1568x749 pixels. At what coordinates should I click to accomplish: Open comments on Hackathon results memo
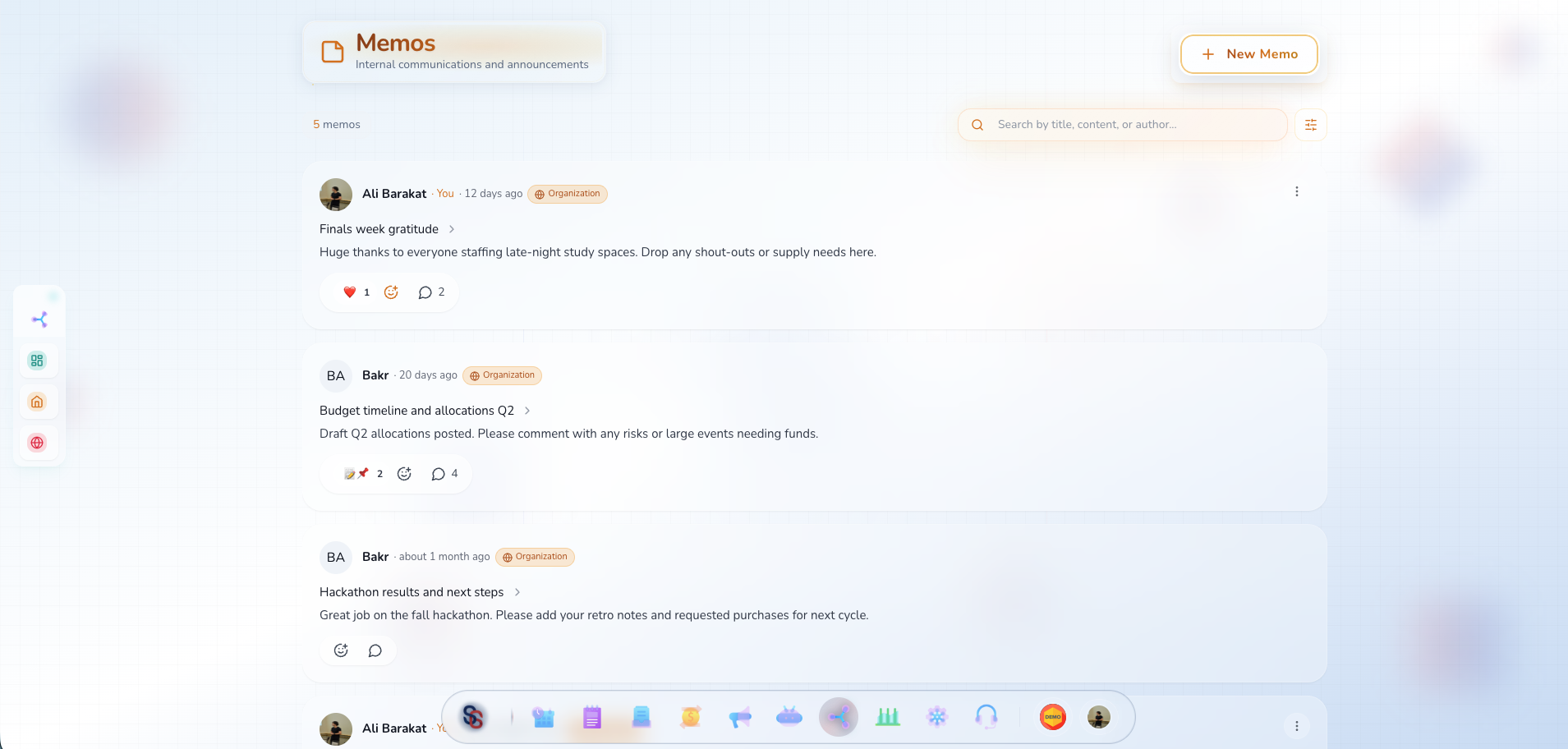375,650
